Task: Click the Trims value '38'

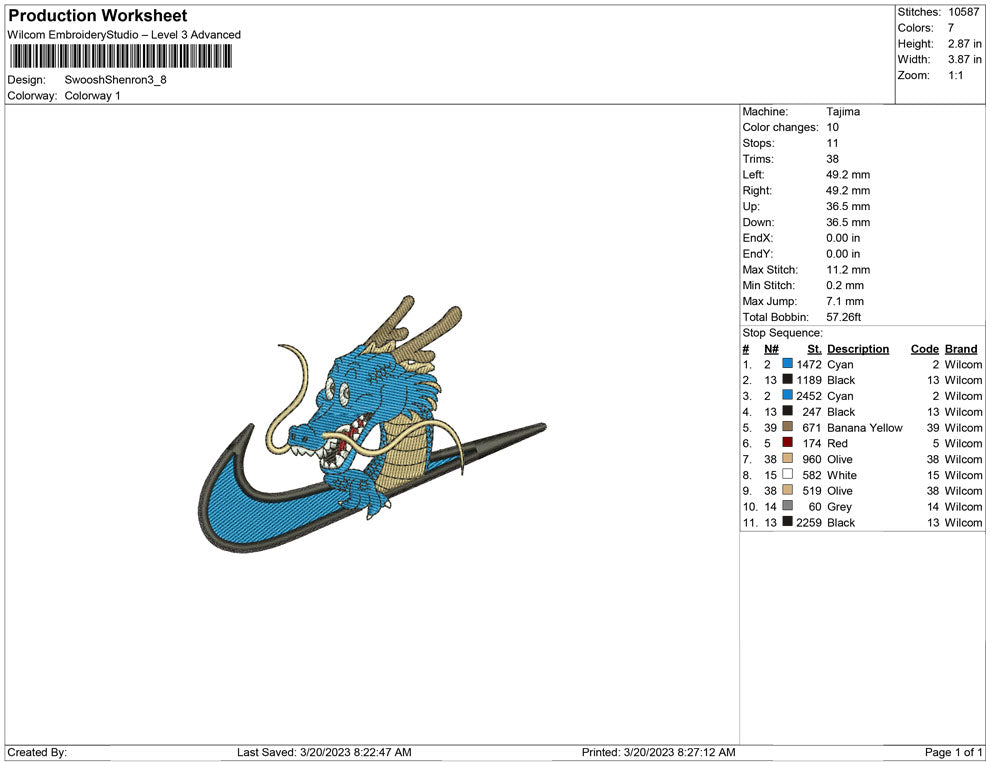Action: pos(832,159)
